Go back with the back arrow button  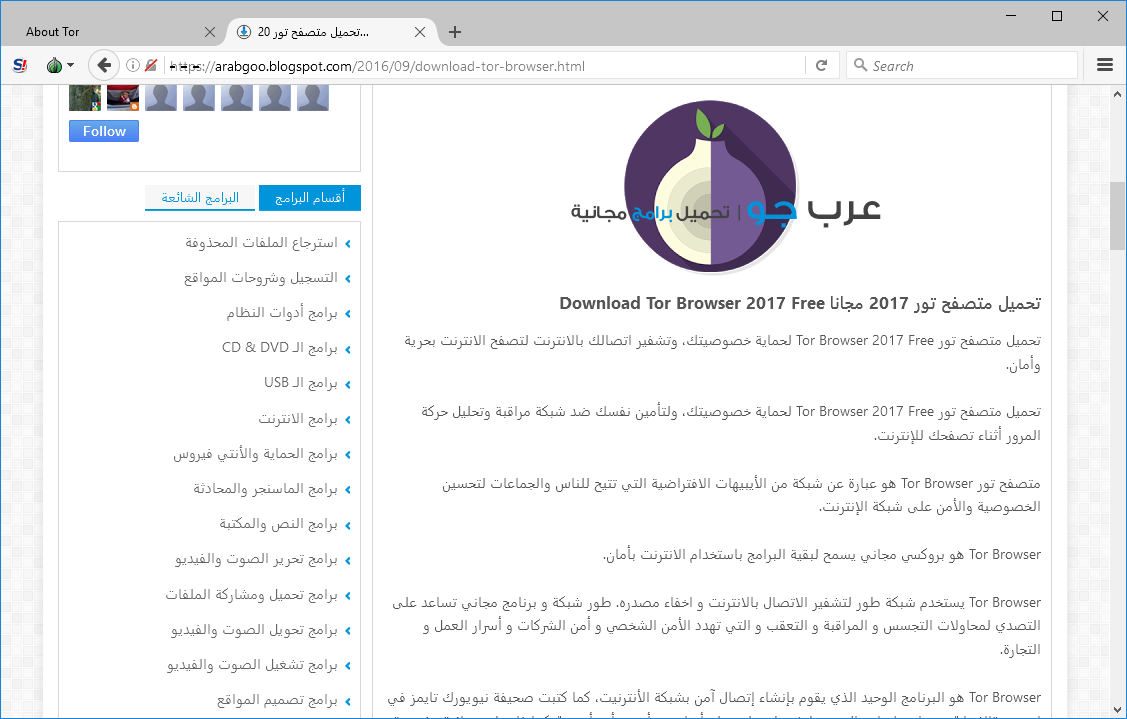tap(104, 65)
